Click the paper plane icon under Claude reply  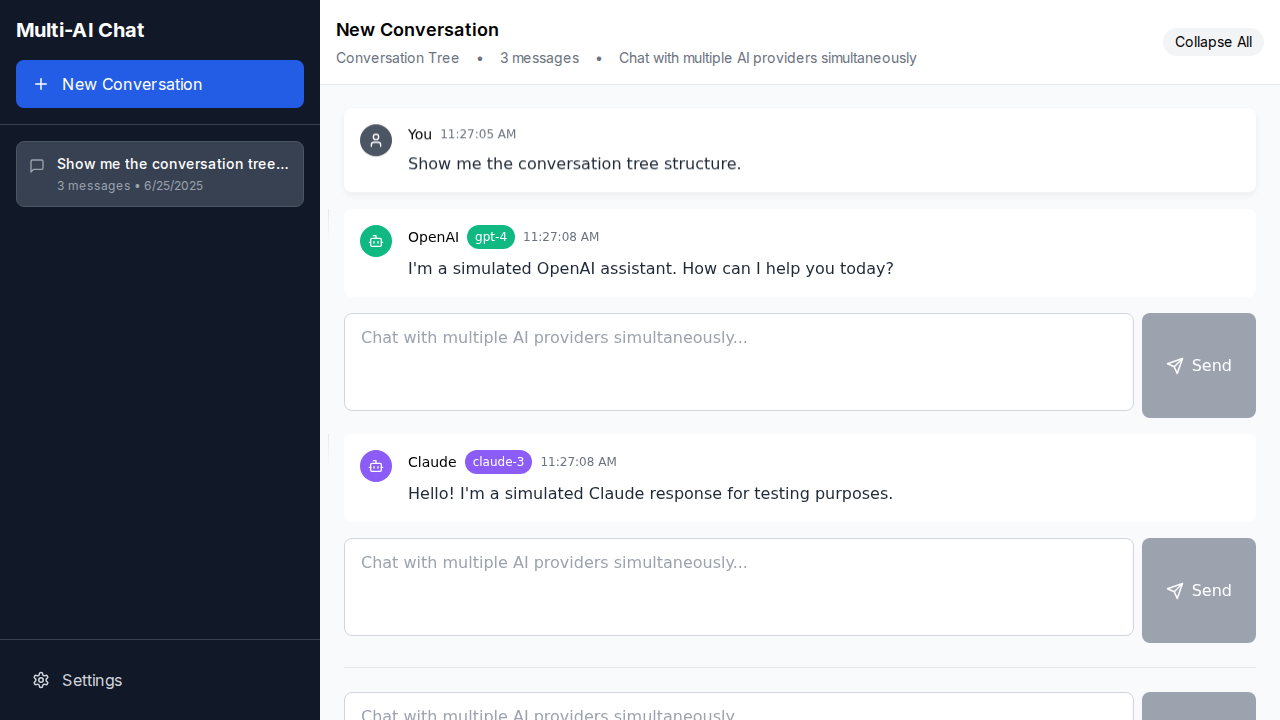1175,591
